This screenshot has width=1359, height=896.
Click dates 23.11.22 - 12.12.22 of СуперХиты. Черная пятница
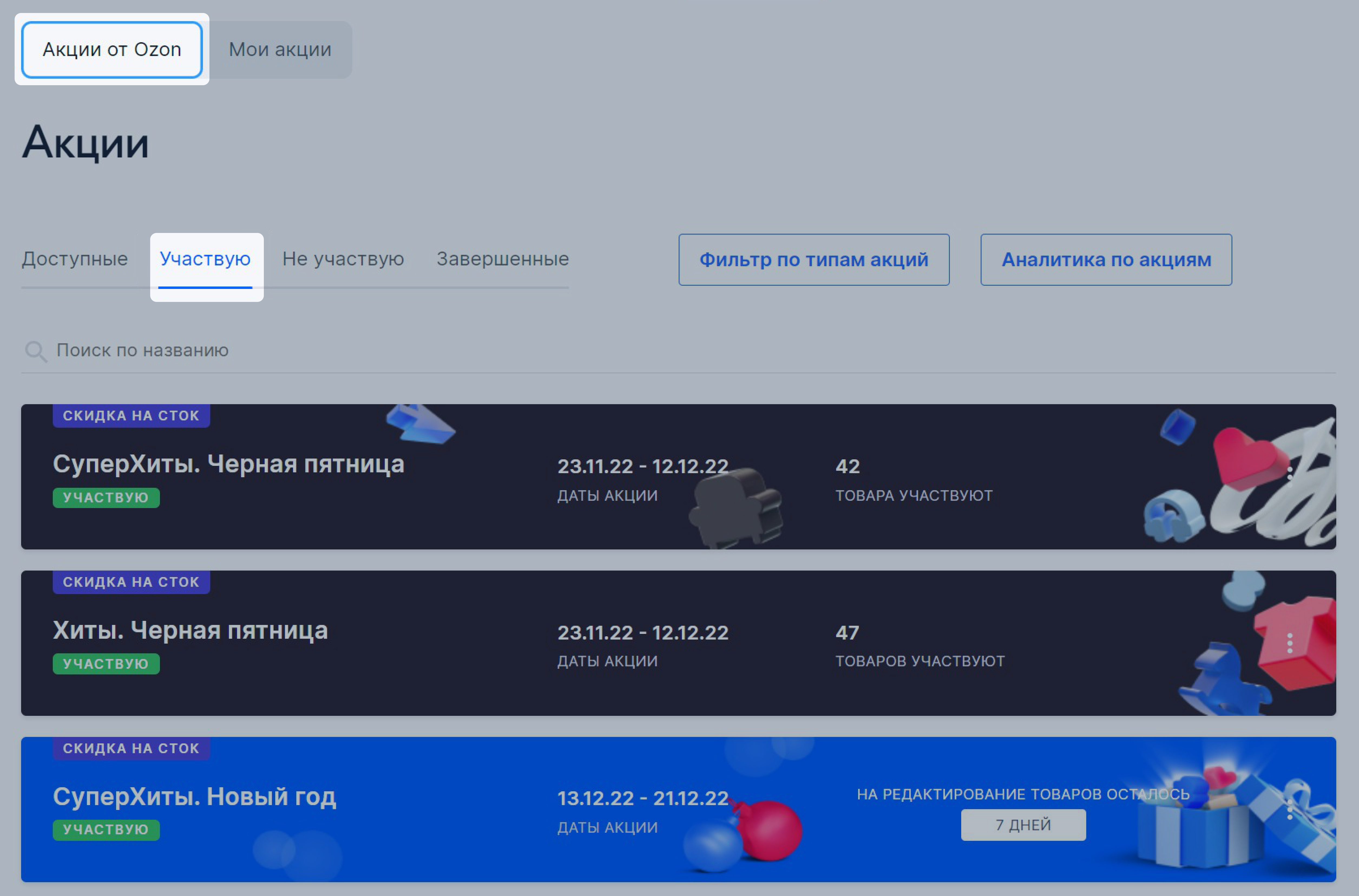643,466
